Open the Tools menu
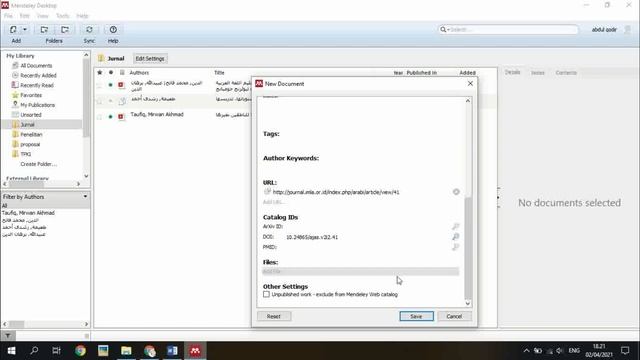 (x=62, y=16)
